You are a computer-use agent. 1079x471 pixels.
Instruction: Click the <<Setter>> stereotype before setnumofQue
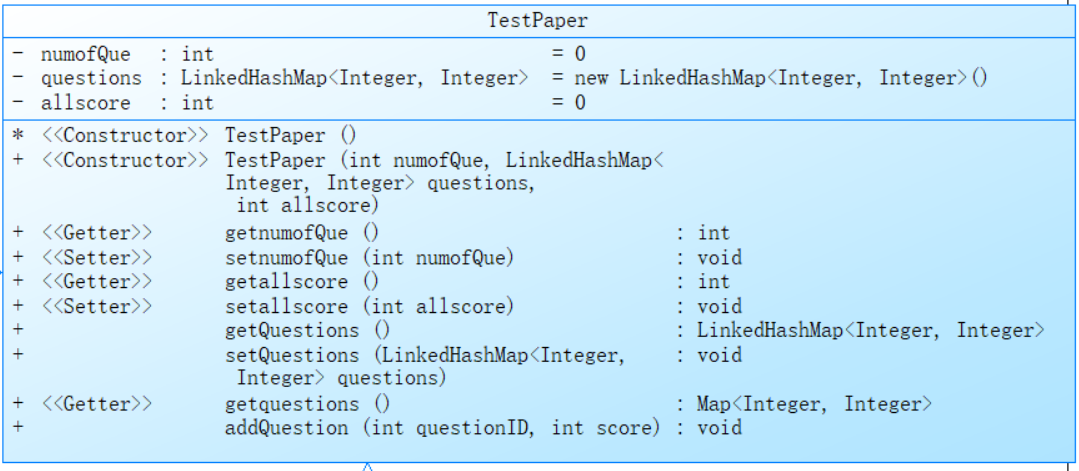[x=97, y=258]
